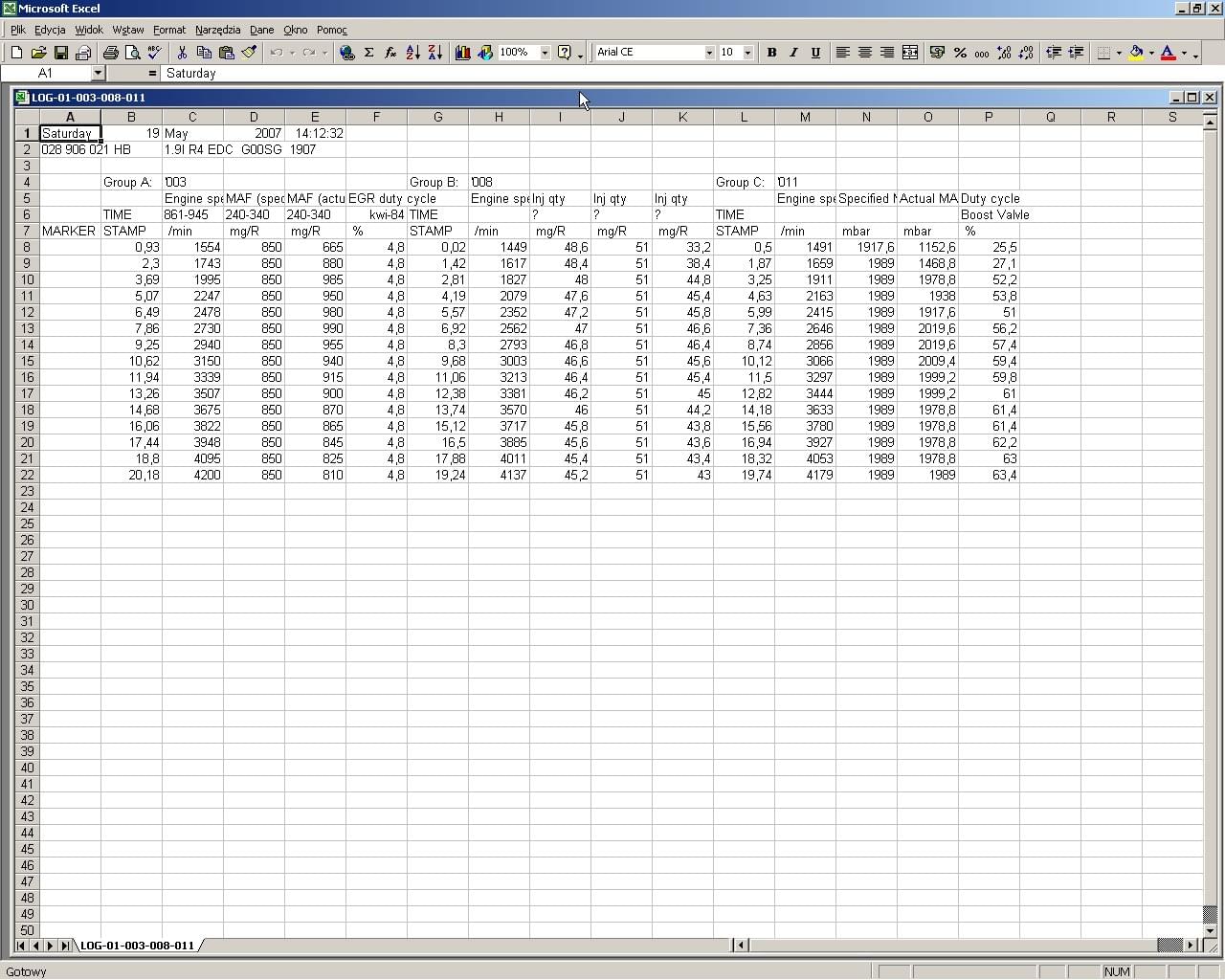Open the Widok menu
Image resolution: width=1225 pixels, height=980 pixels.
[89, 30]
